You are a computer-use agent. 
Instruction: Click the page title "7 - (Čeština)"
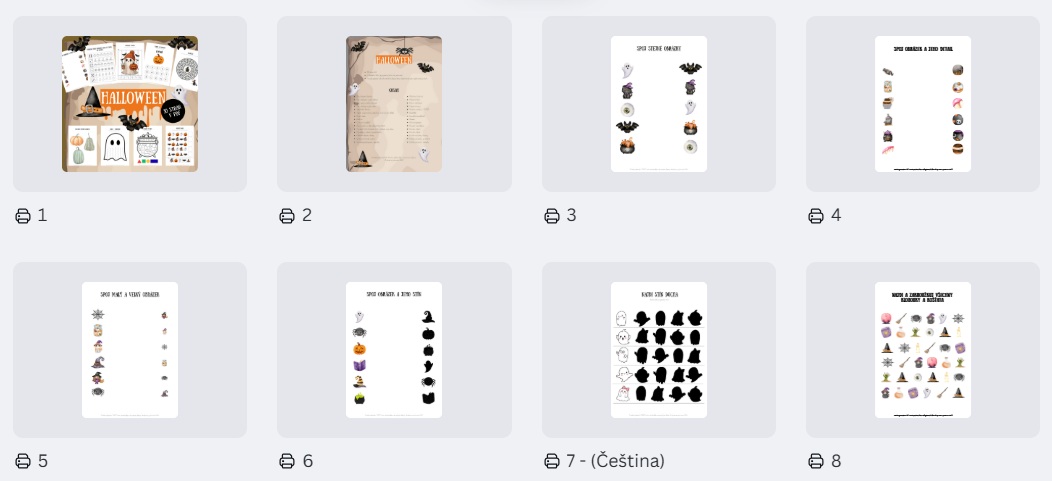(x=615, y=461)
